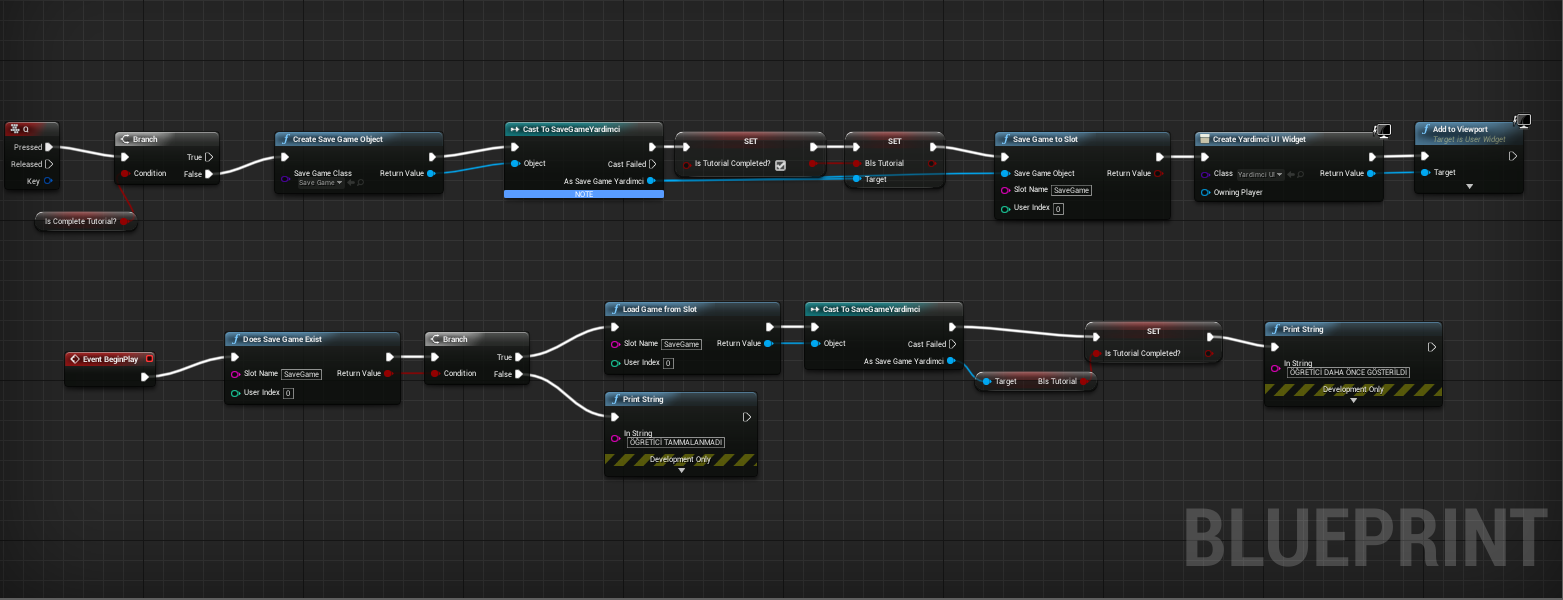The image size is (1563, 600).
Task: Click the use-selected arrow icon beside Yardimci UI class
Action: point(1289,174)
